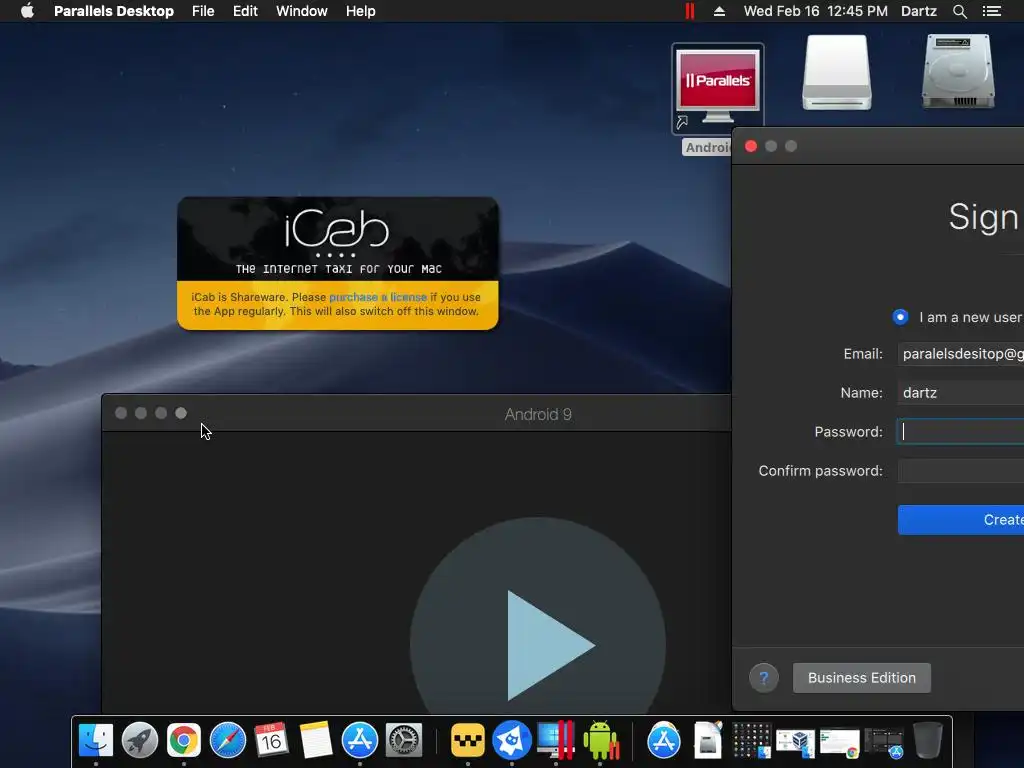
Task: Select internal hard disk desktop icon
Action: point(957,71)
